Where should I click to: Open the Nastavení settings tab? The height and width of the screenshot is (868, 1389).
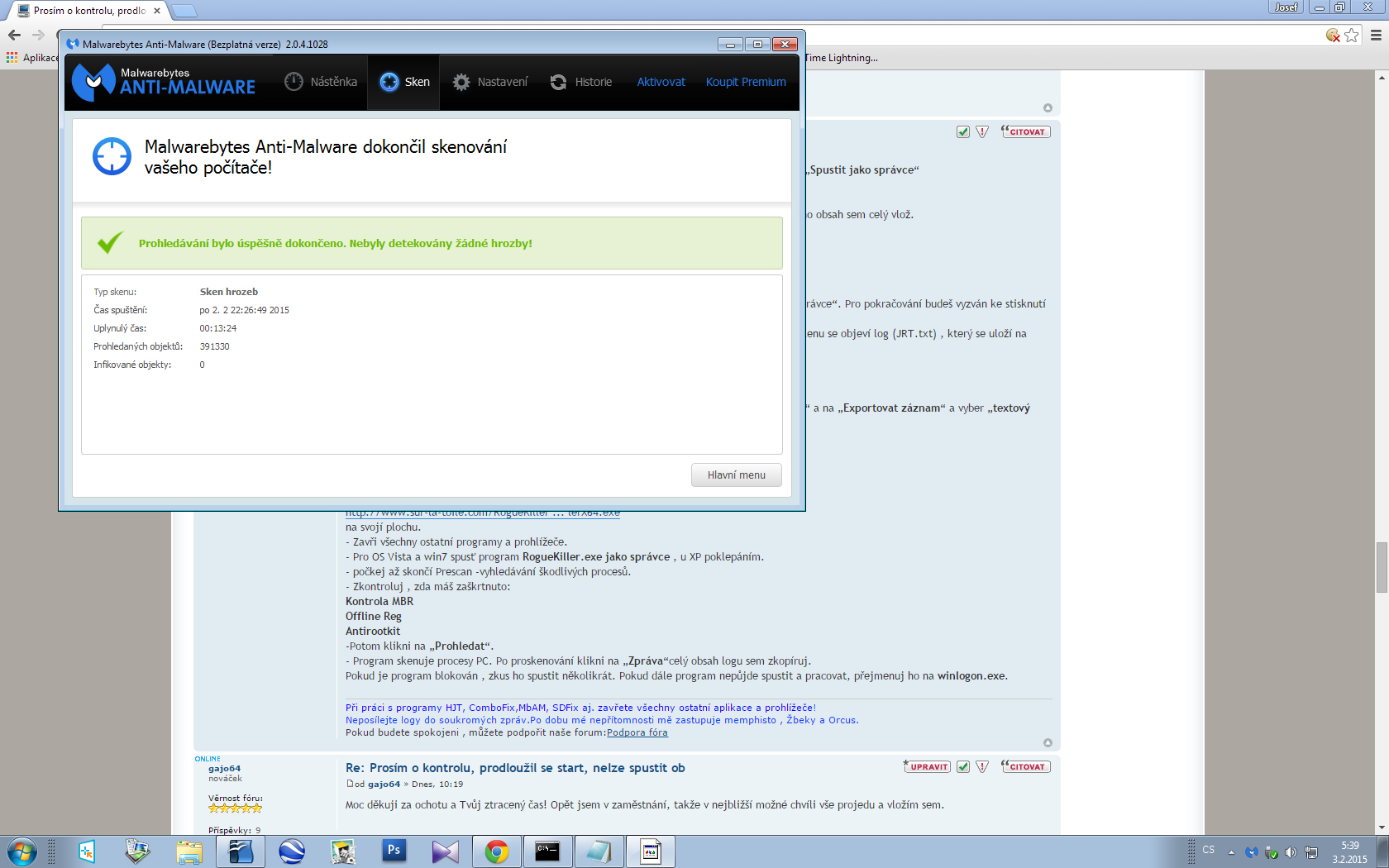pos(490,82)
